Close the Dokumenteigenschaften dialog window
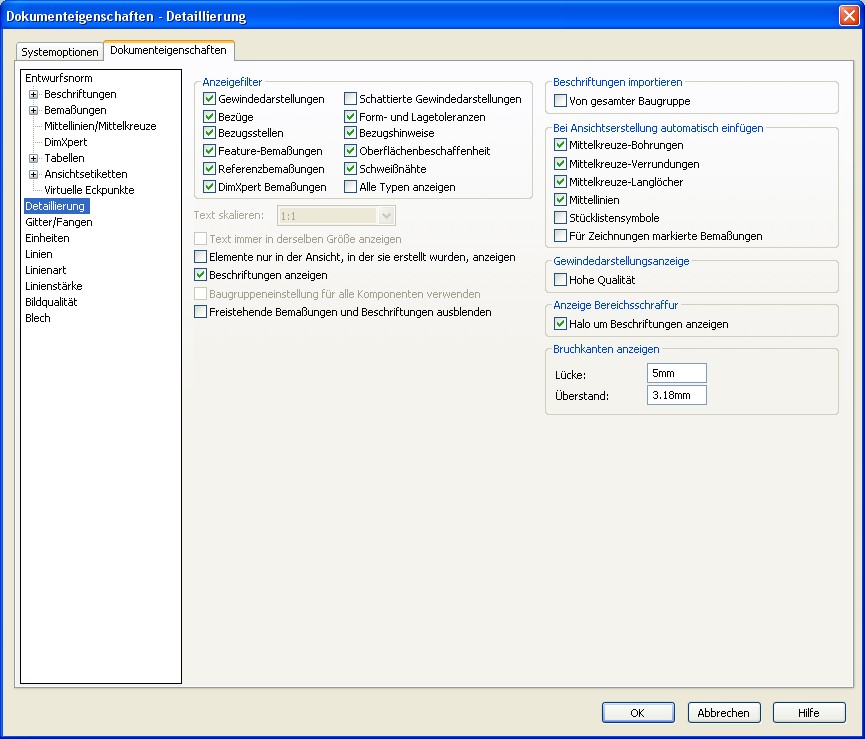Image resolution: width=865 pixels, height=739 pixels. coord(849,15)
